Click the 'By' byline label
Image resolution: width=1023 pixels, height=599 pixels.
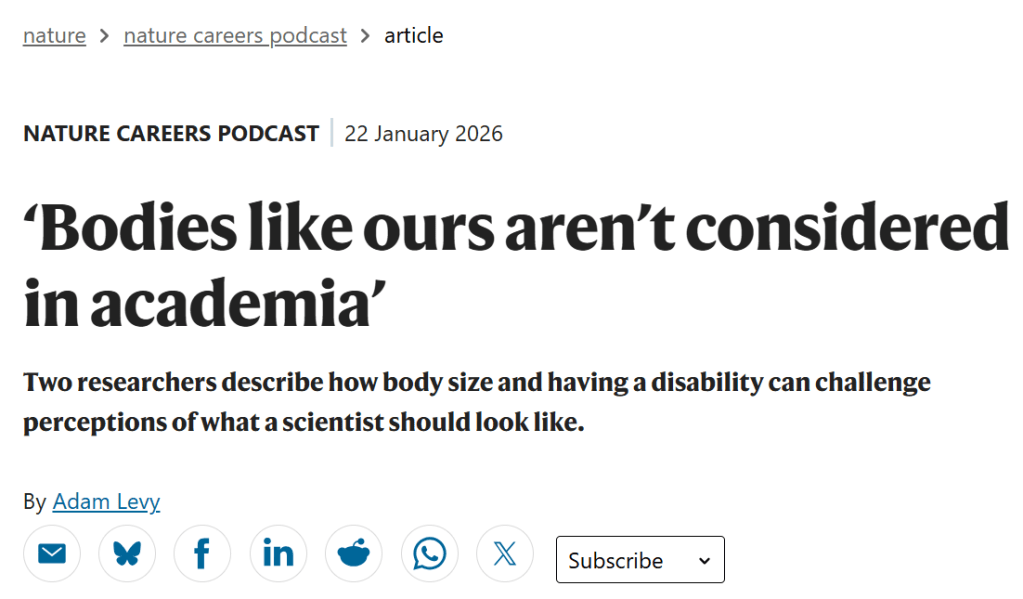click(x=34, y=502)
